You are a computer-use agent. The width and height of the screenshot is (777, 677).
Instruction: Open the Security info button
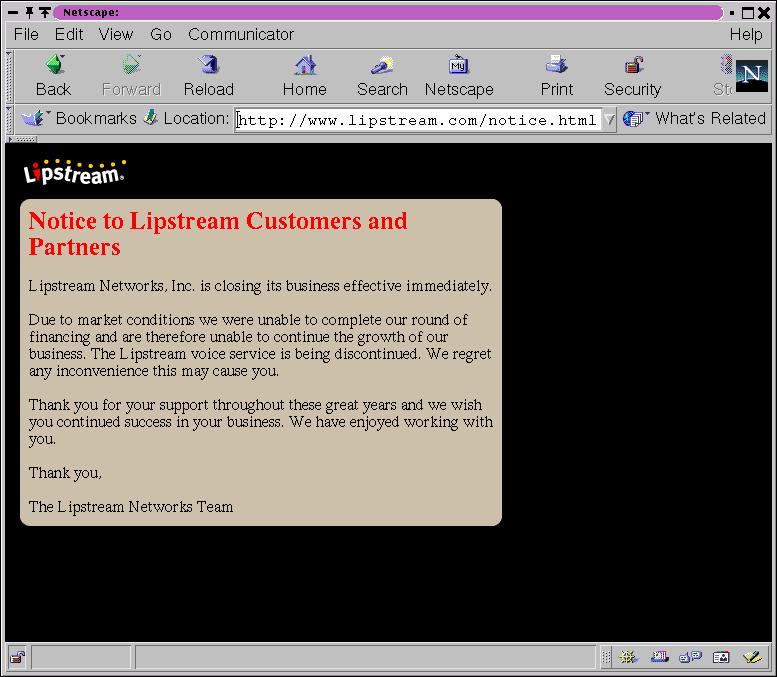tap(633, 75)
